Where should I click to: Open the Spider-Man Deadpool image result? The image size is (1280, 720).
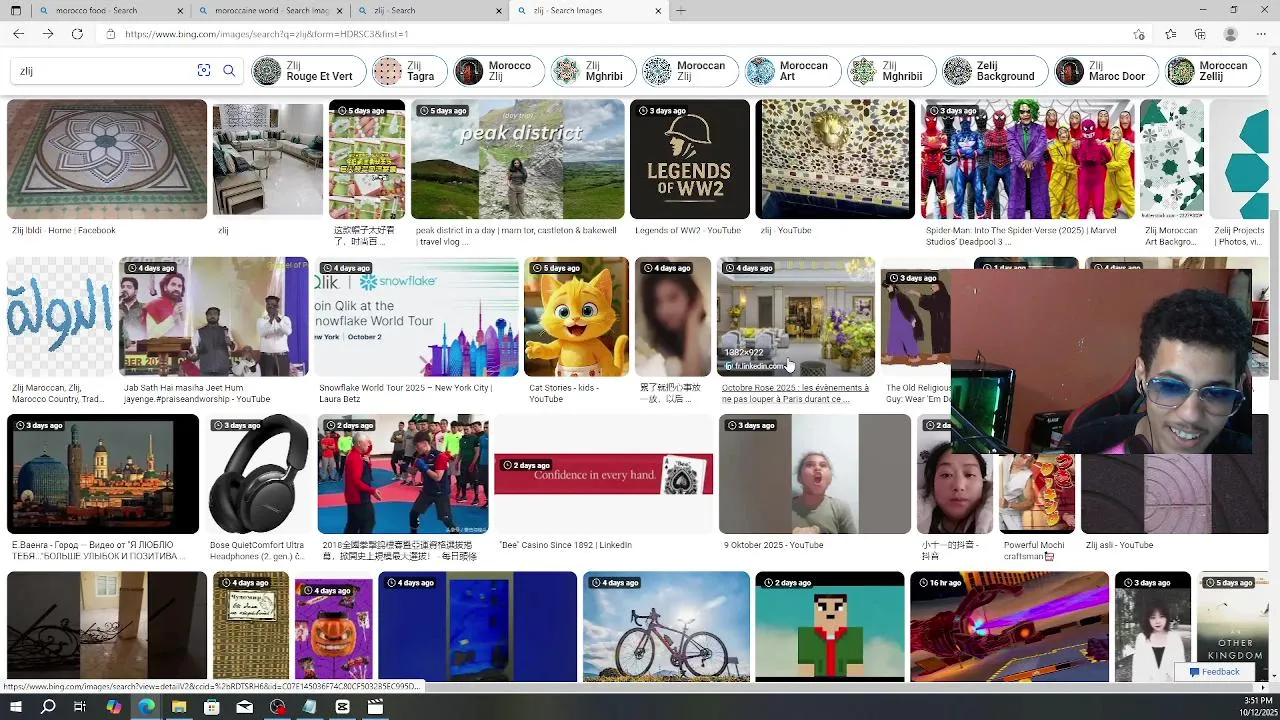pyautogui.click(x=1027, y=159)
